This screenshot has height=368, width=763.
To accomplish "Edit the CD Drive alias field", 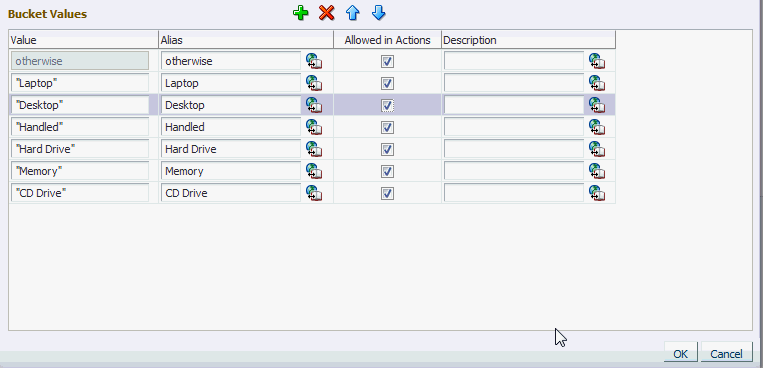I will point(231,193).
